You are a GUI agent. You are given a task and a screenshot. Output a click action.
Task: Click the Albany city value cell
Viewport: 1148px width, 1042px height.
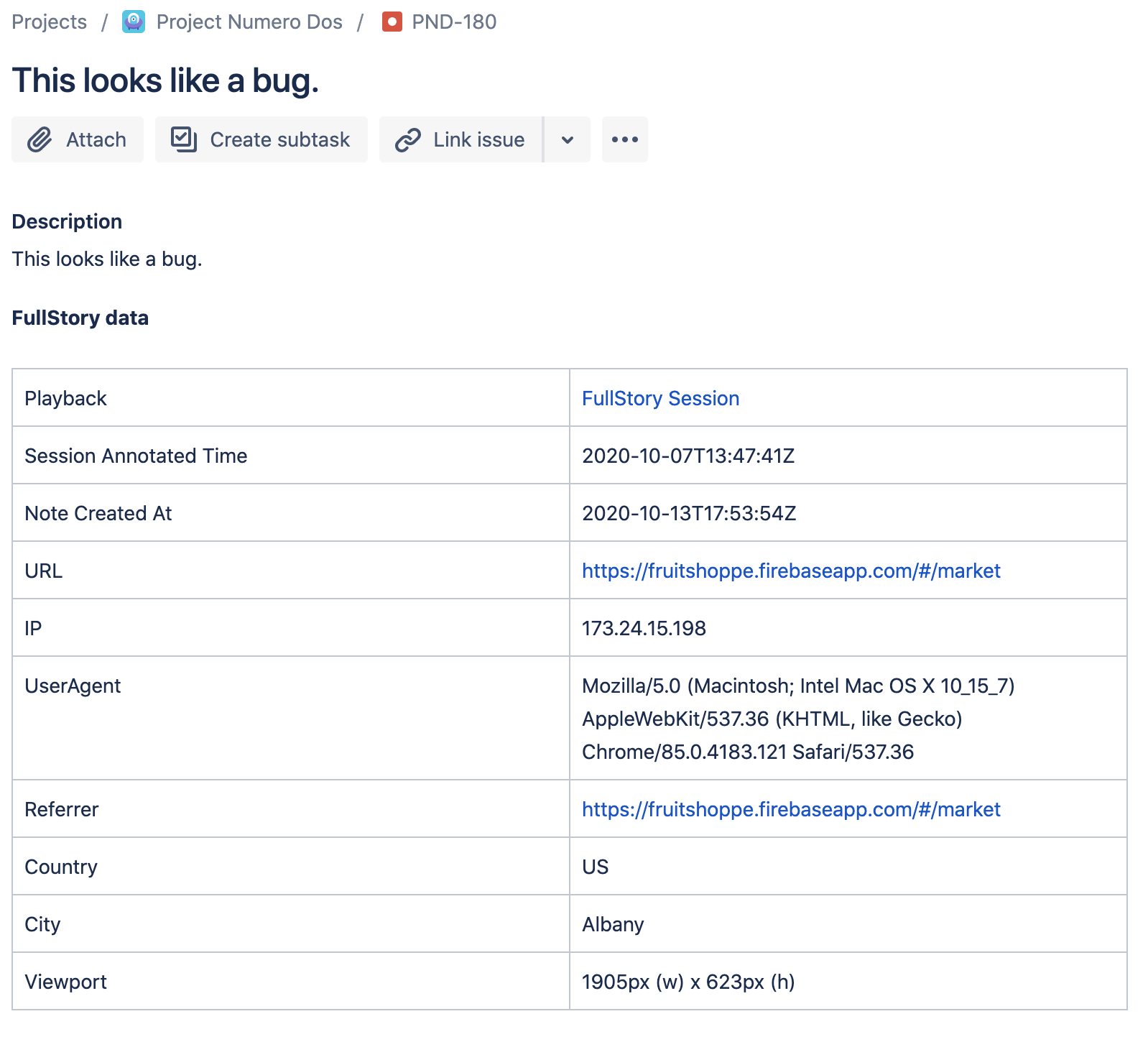point(613,924)
